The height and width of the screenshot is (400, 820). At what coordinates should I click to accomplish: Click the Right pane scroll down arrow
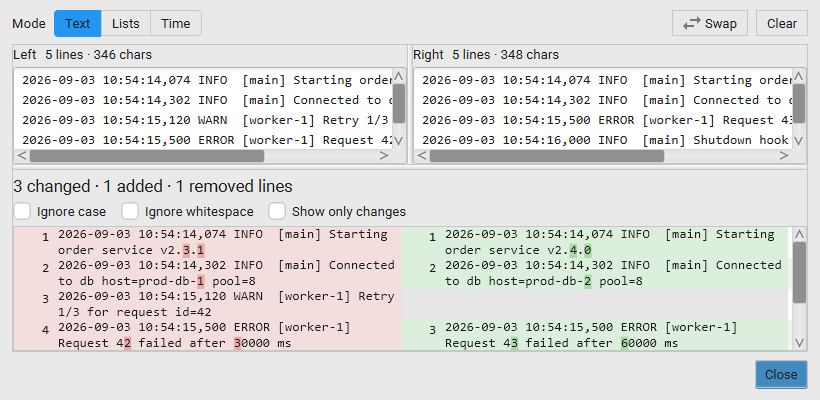(x=799, y=141)
